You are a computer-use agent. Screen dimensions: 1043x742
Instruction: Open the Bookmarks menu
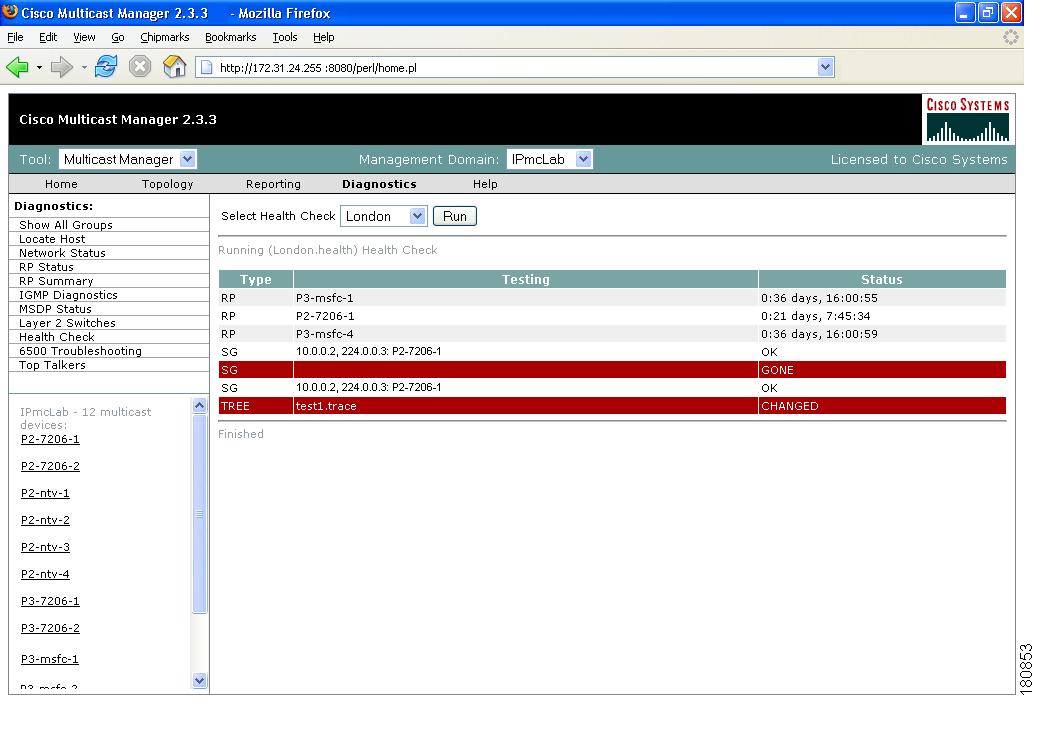[230, 37]
